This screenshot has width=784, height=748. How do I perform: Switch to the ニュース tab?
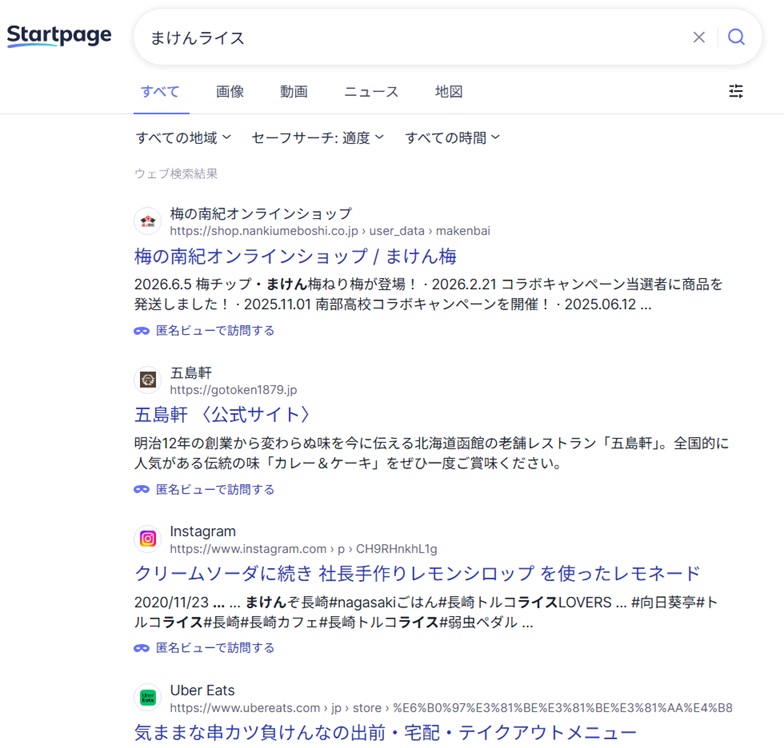pos(372,92)
